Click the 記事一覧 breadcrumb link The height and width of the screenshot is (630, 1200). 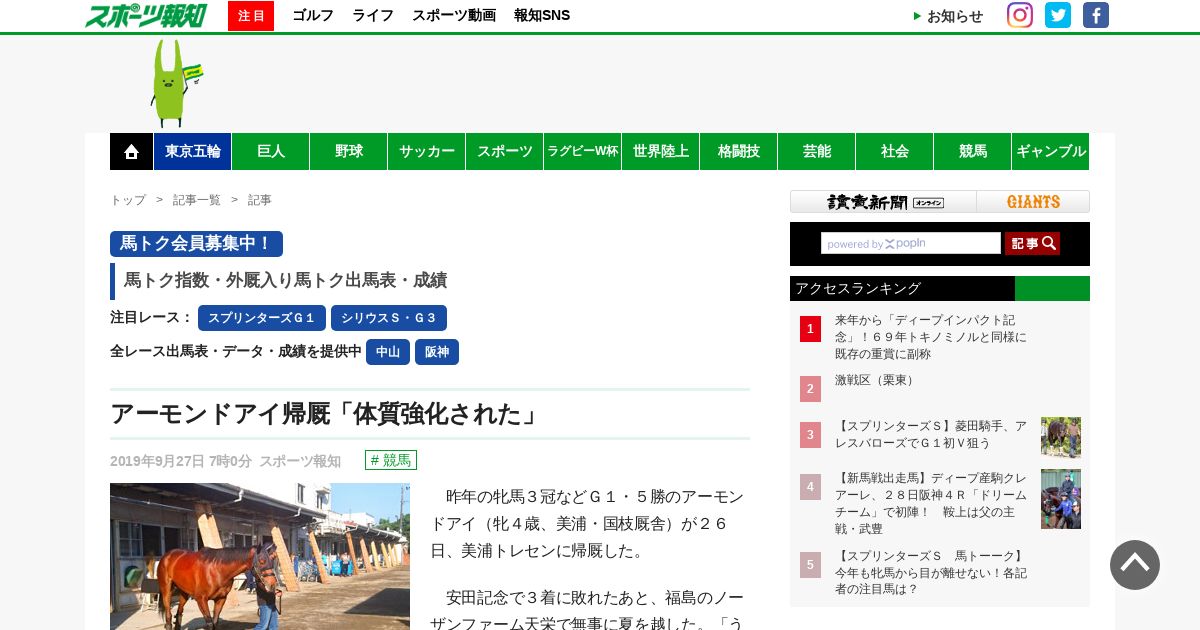coord(197,200)
